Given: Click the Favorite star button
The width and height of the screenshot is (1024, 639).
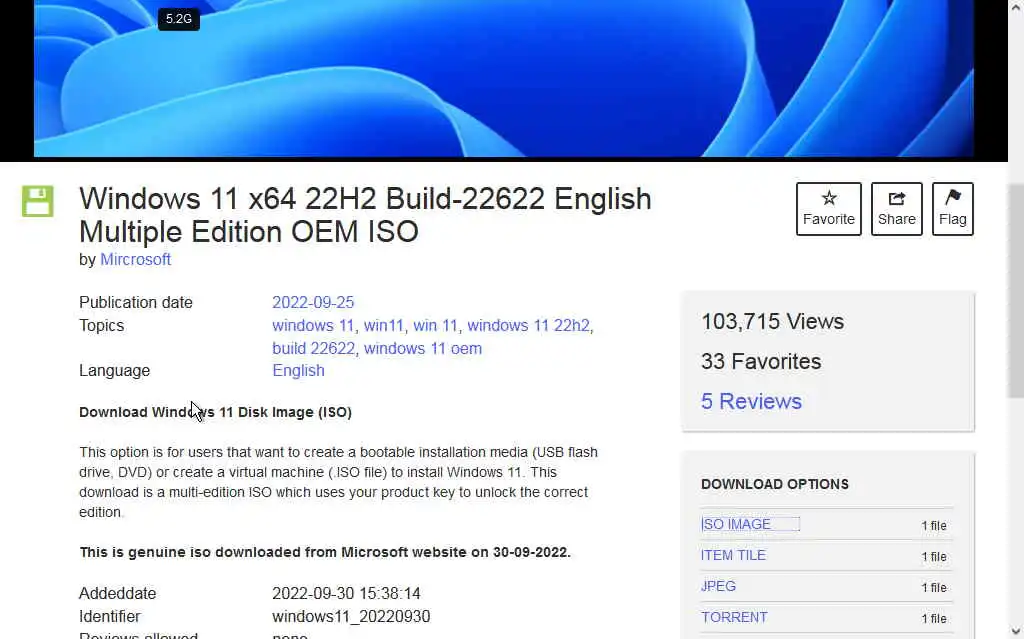Looking at the screenshot, I should click(828, 209).
